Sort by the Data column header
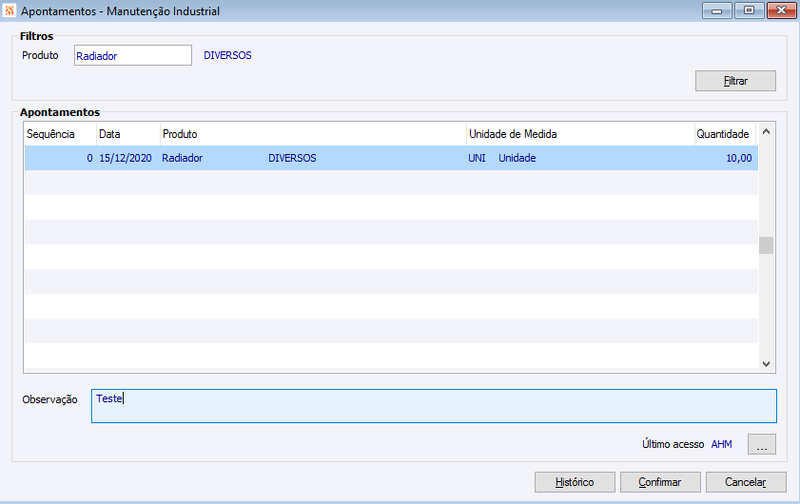800x504 pixels. [128, 134]
